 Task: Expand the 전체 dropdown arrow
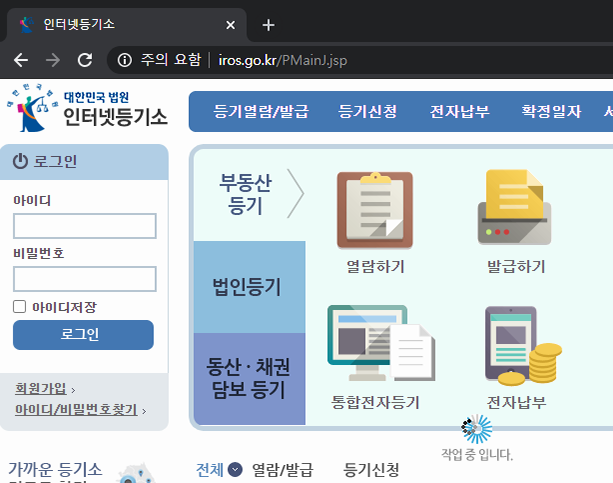[235, 470]
